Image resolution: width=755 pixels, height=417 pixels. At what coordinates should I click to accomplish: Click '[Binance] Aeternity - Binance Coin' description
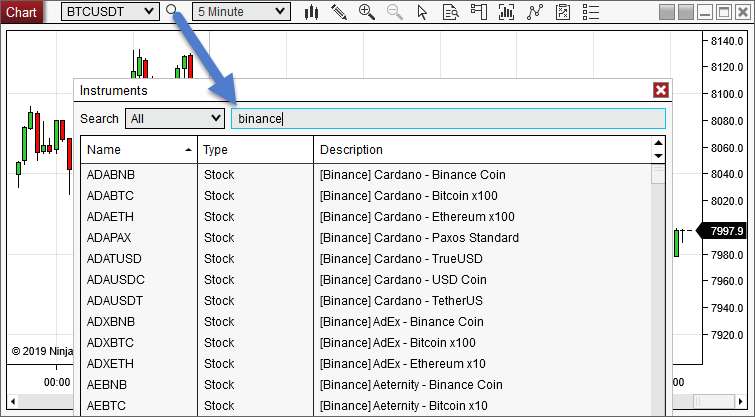(411, 385)
